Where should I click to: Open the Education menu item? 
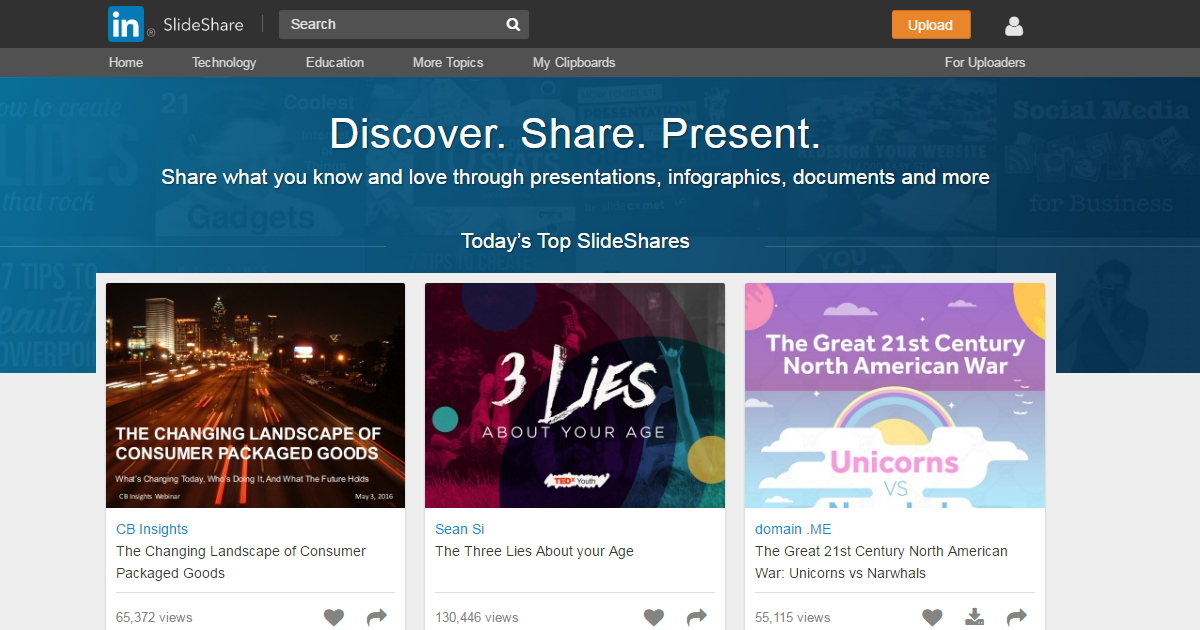(335, 62)
